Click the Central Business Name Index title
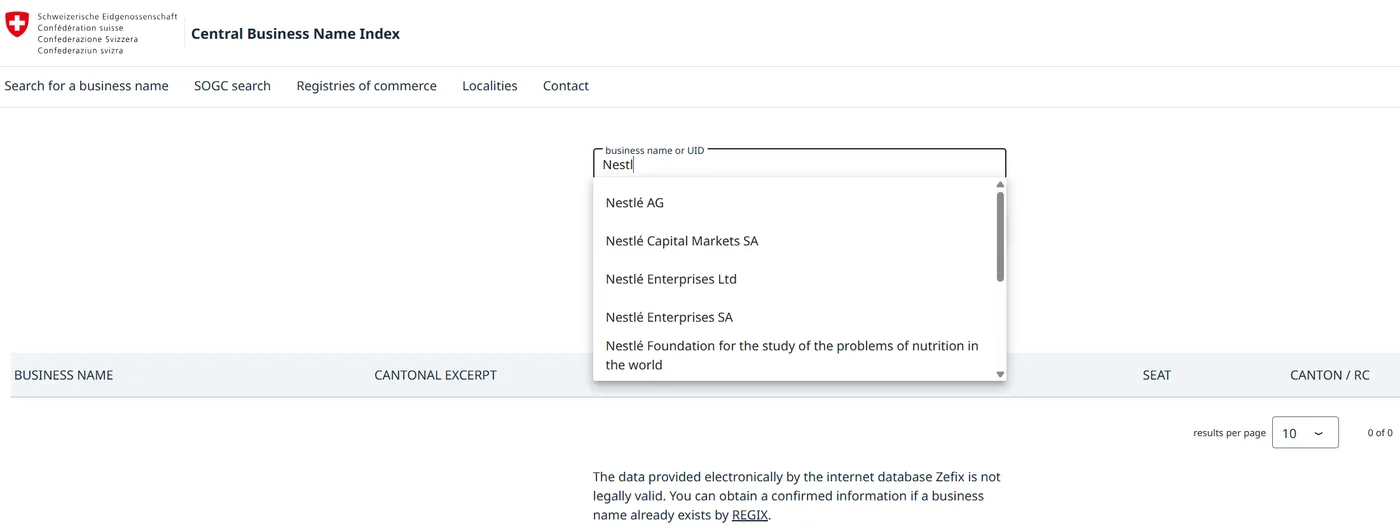 pos(295,34)
